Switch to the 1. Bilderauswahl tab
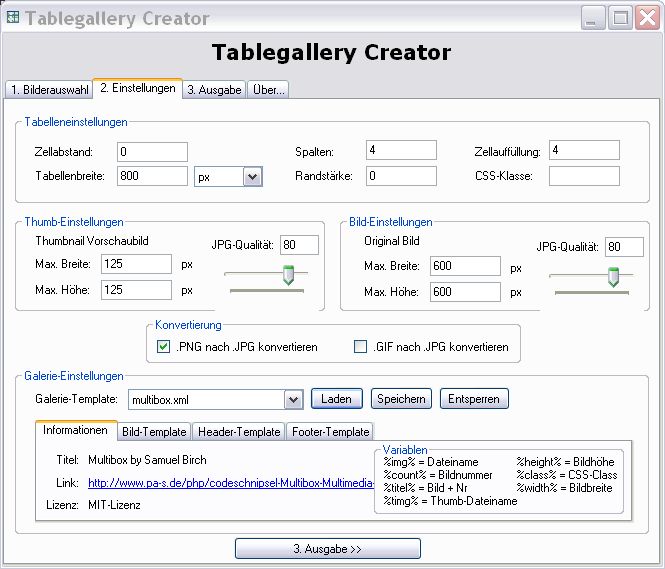 [x=48, y=89]
